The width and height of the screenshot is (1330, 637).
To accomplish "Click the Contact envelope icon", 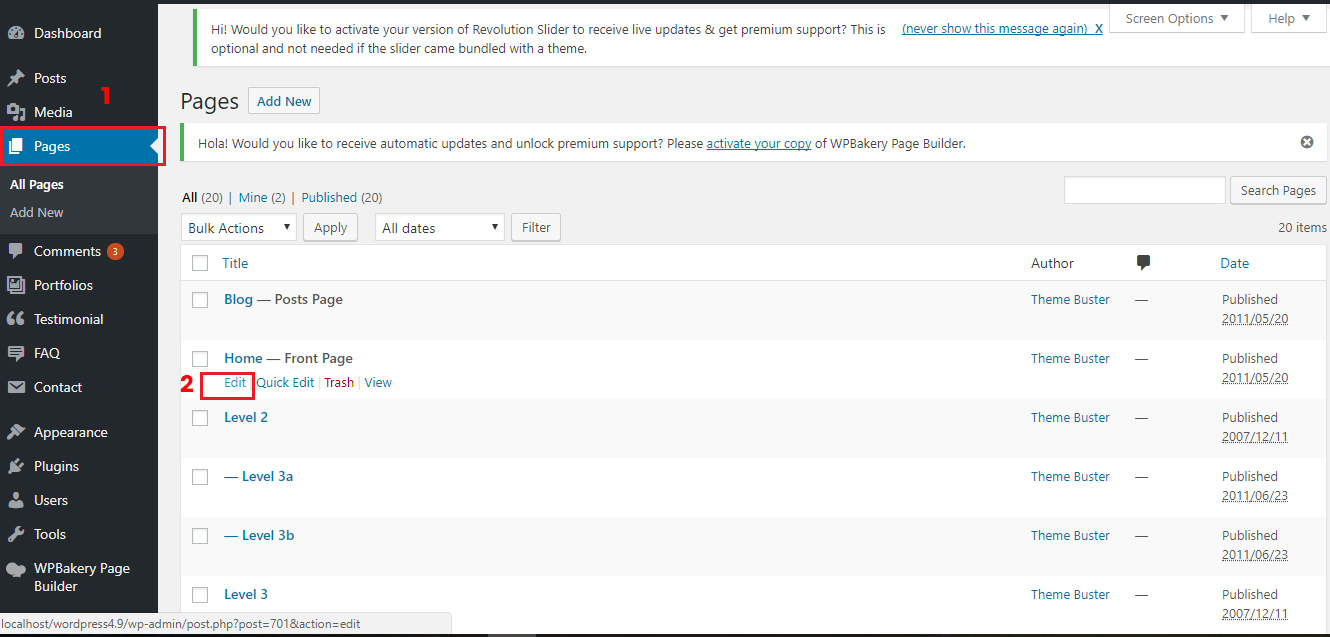I will point(16,387).
